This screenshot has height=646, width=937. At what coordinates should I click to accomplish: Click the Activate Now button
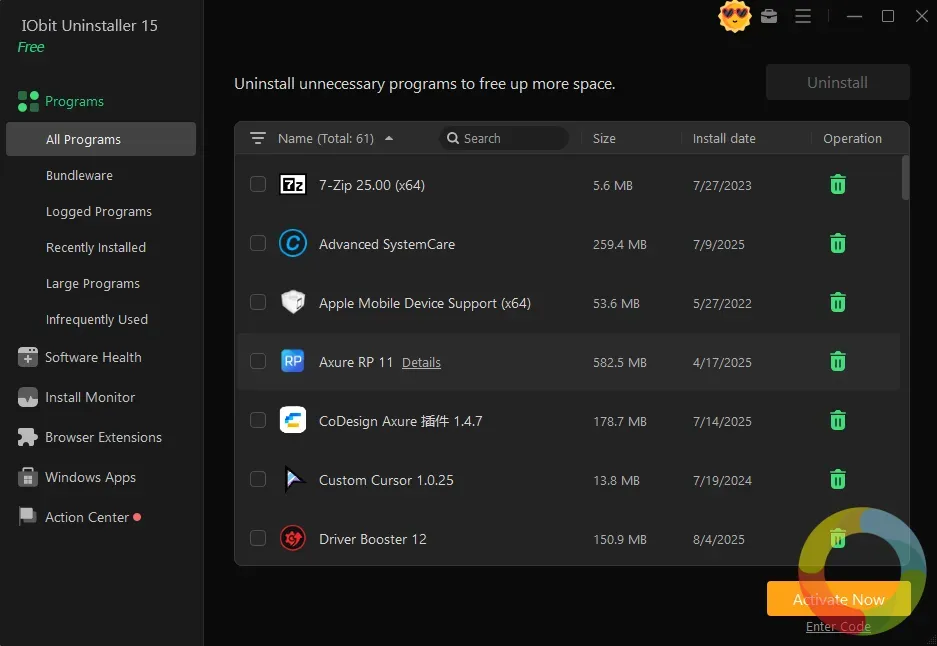pyautogui.click(x=838, y=599)
